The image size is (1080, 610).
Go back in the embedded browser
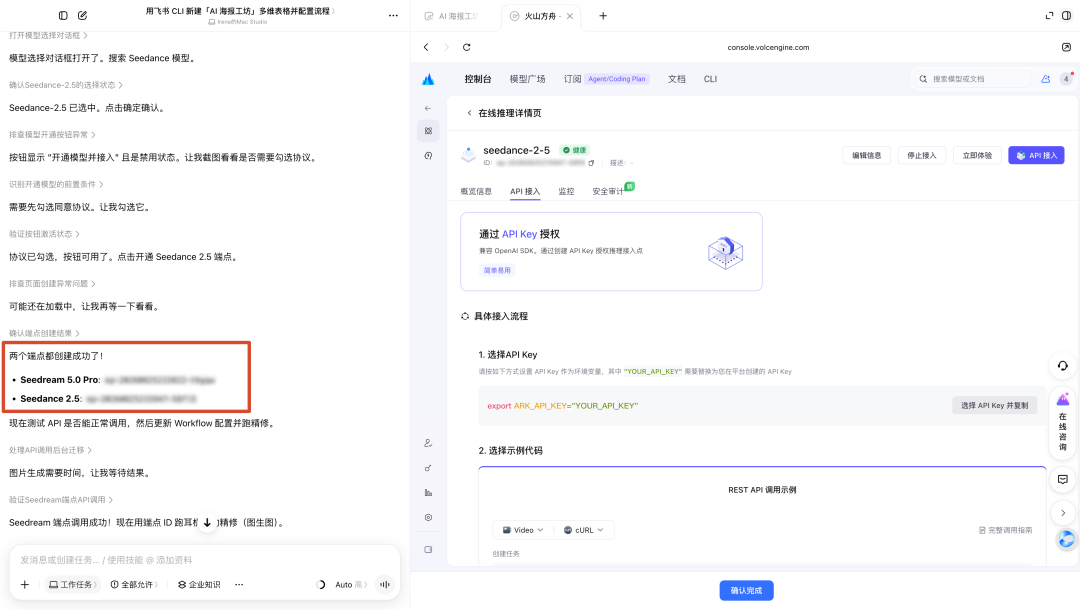tap(426, 47)
